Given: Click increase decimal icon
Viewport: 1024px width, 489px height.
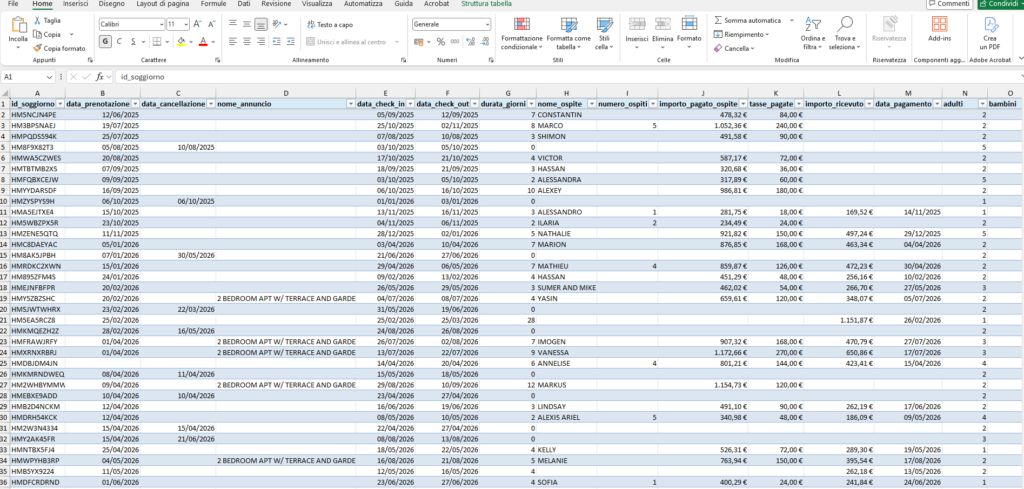Looking at the screenshot, I should point(472,42).
